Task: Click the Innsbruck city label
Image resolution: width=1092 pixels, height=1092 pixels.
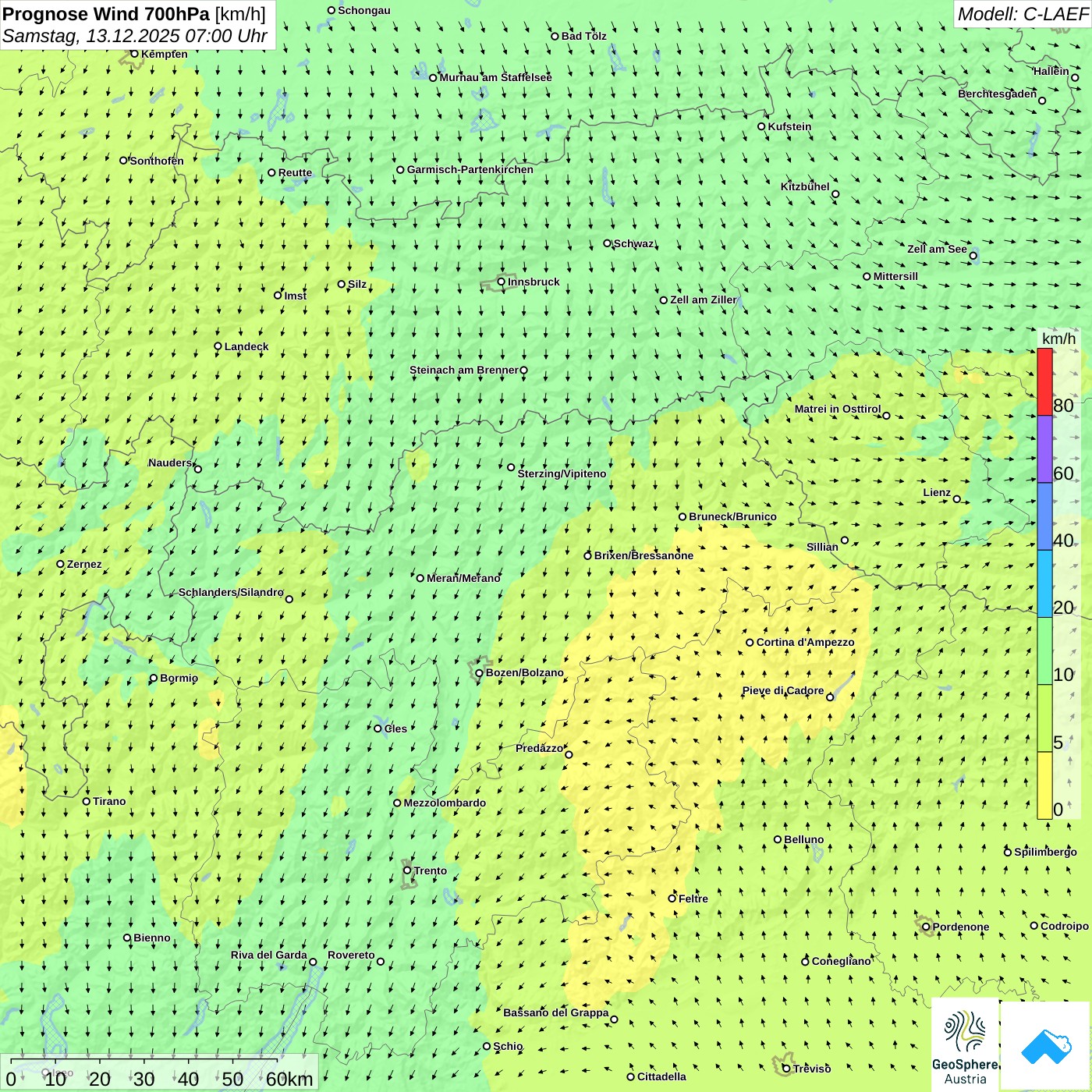Action: pos(534,282)
